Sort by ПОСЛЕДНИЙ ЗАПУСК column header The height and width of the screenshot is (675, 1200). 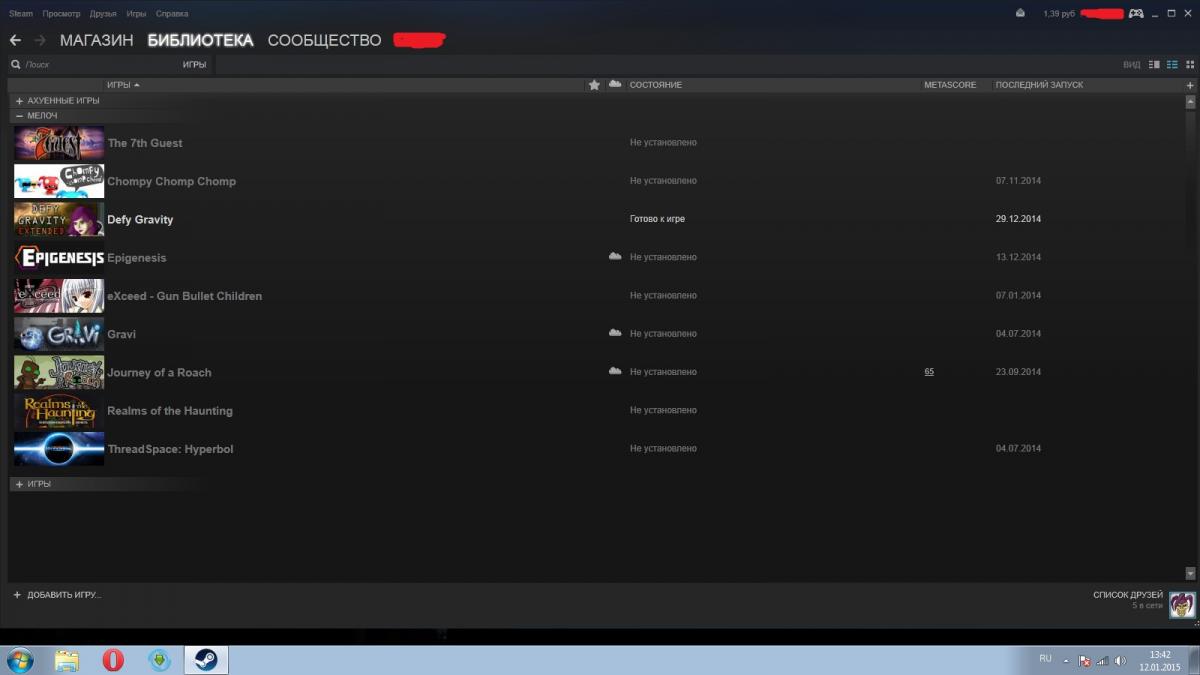click(1039, 85)
